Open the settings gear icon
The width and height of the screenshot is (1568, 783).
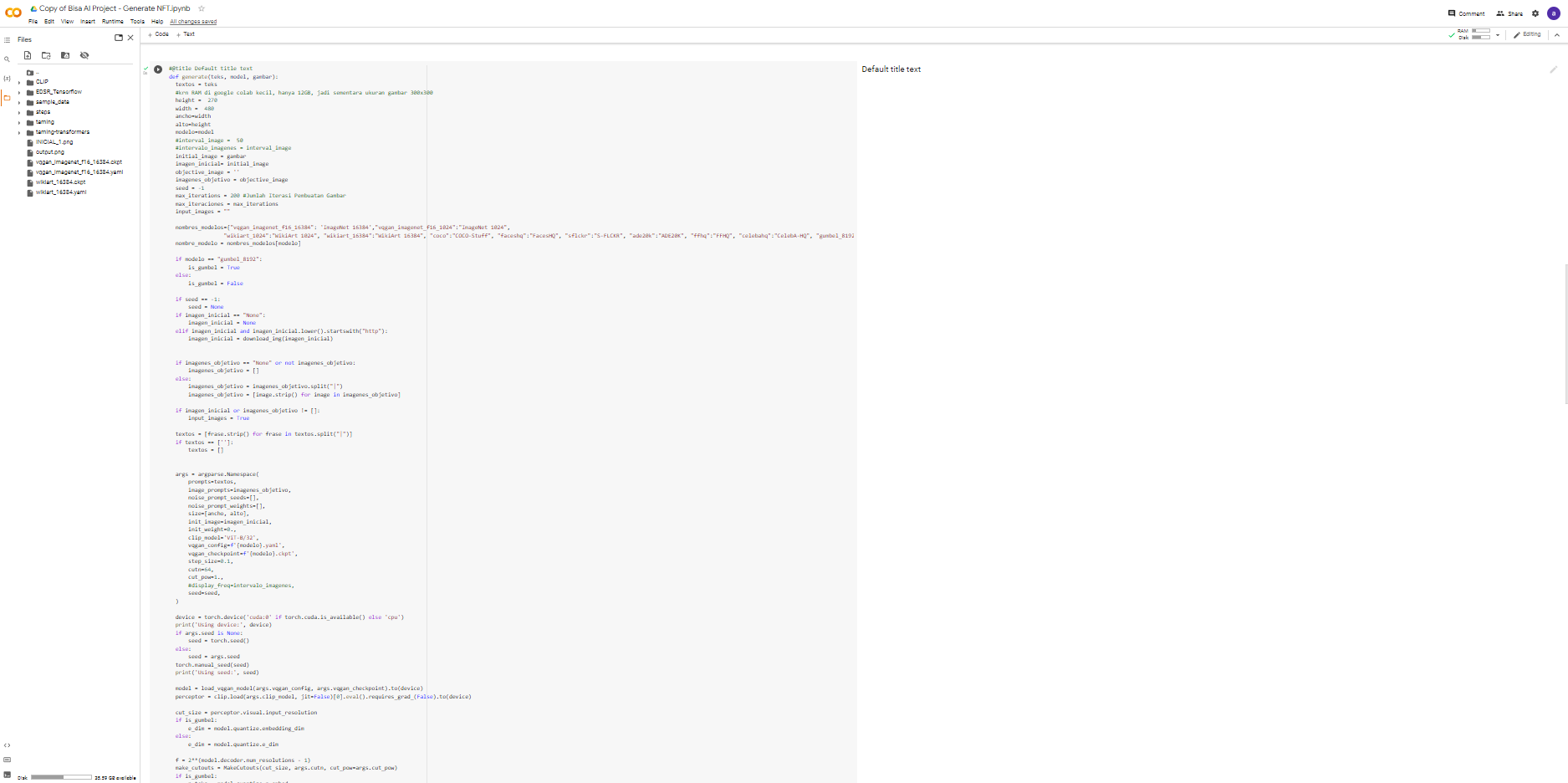[1535, 13]
